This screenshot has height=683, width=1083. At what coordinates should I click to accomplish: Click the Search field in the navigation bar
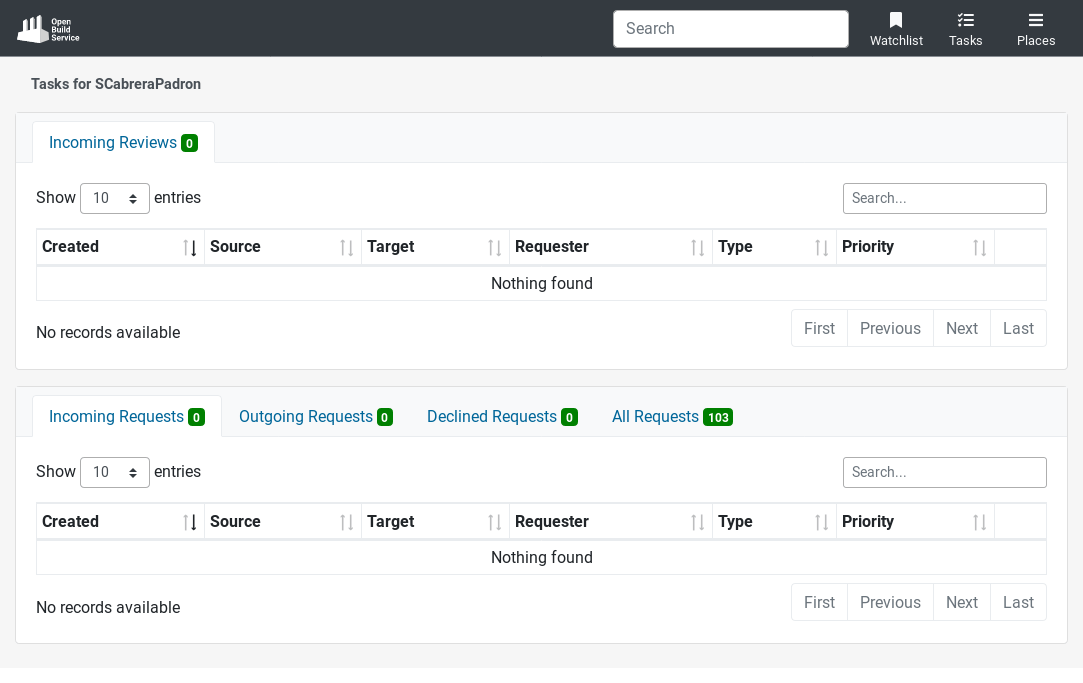[731, 28]
